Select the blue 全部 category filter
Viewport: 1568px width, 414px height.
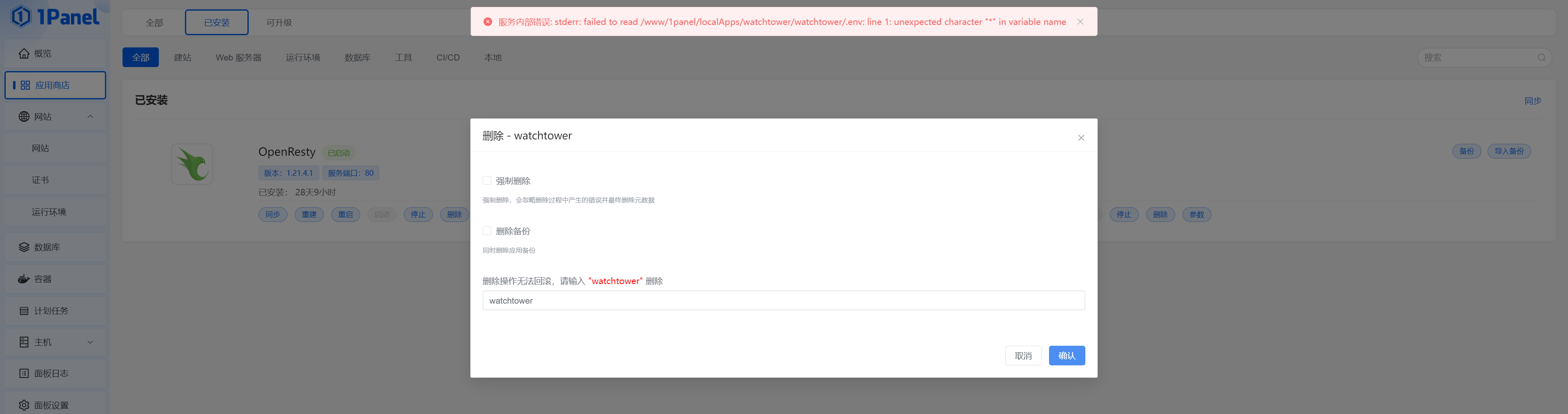pos(140,57)
